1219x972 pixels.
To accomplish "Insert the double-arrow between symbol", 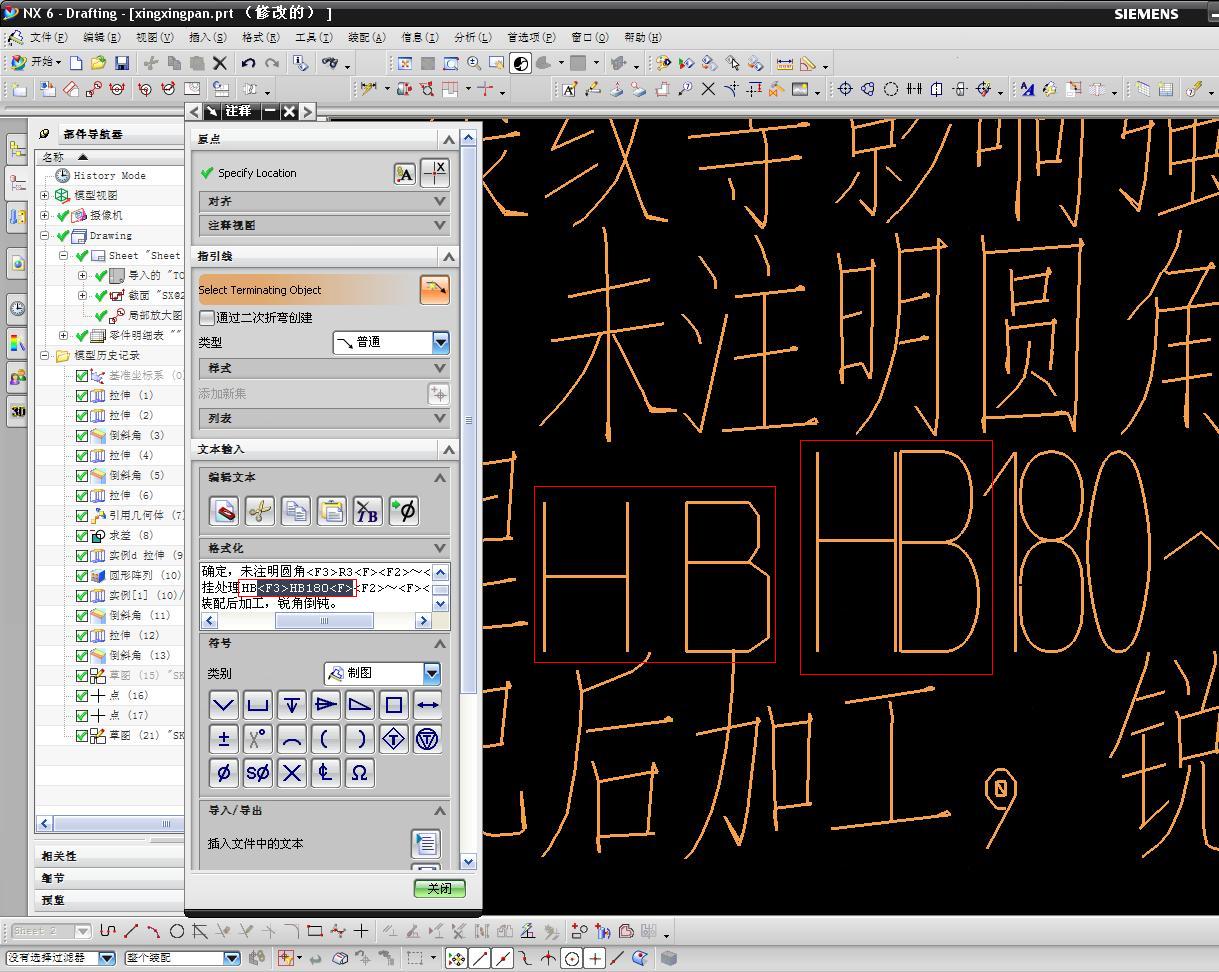I will pos(428,705).
